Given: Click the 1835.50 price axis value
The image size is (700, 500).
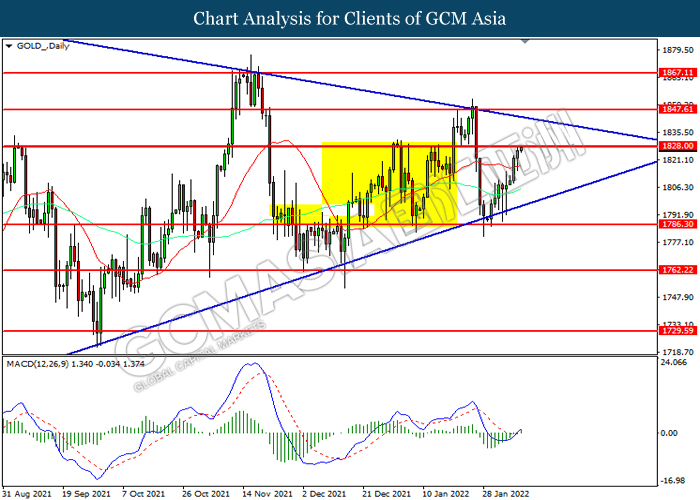Looking at the screenshot, I should [x=678, y=133].
